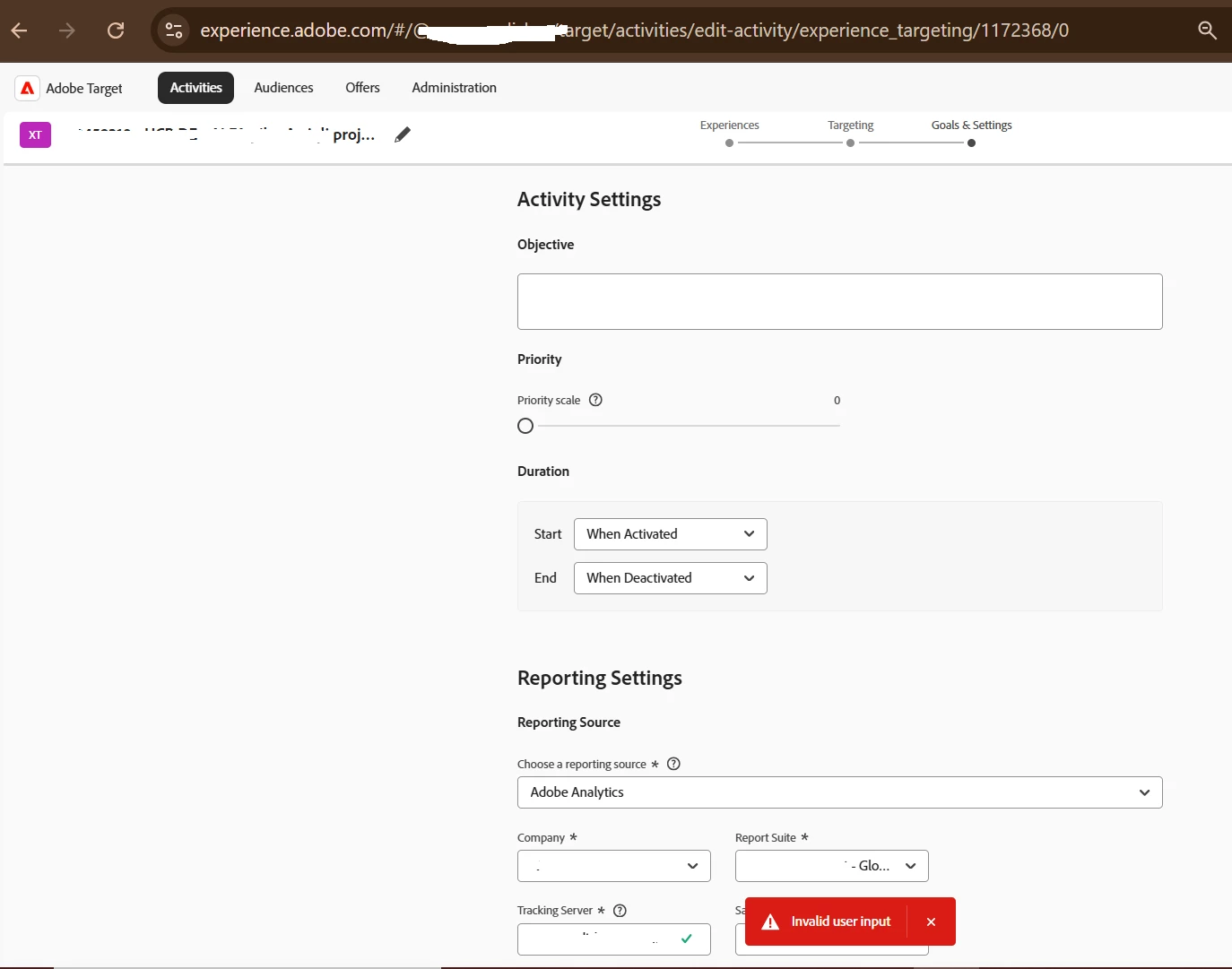
Task: Click the Reporting Source subheading
Action: 568,722
